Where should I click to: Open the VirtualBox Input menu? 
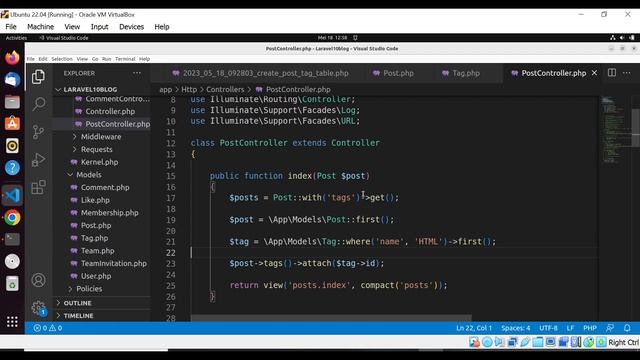(x=99, y=27)
